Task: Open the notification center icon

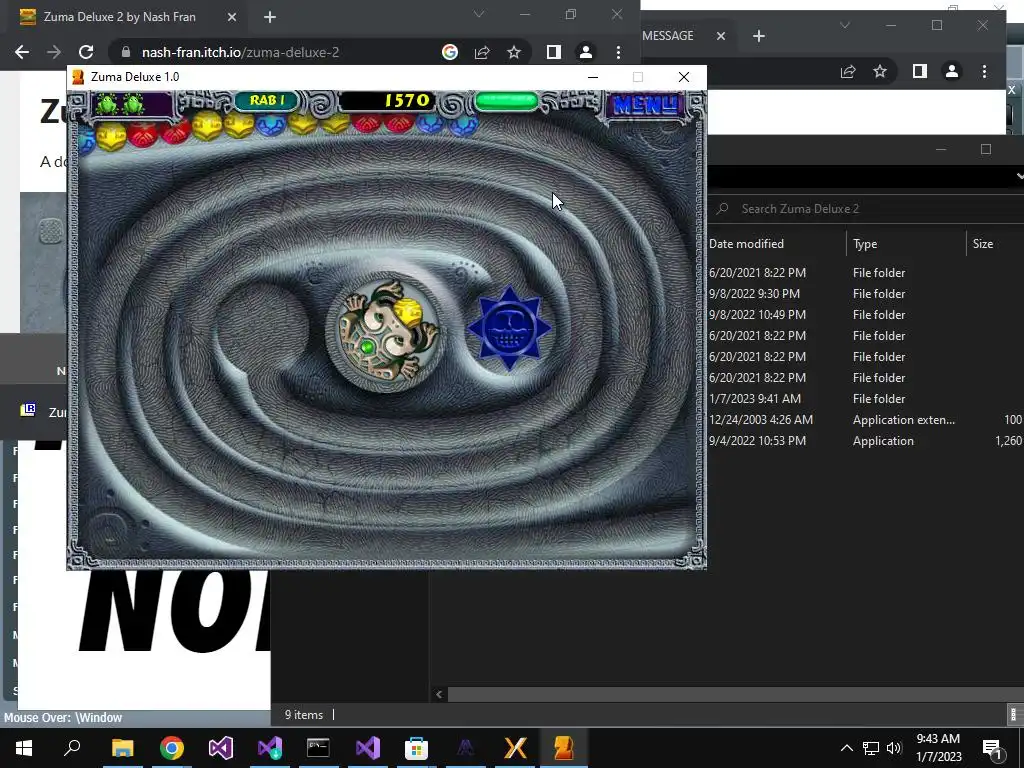Action: (x=993, y=748)
